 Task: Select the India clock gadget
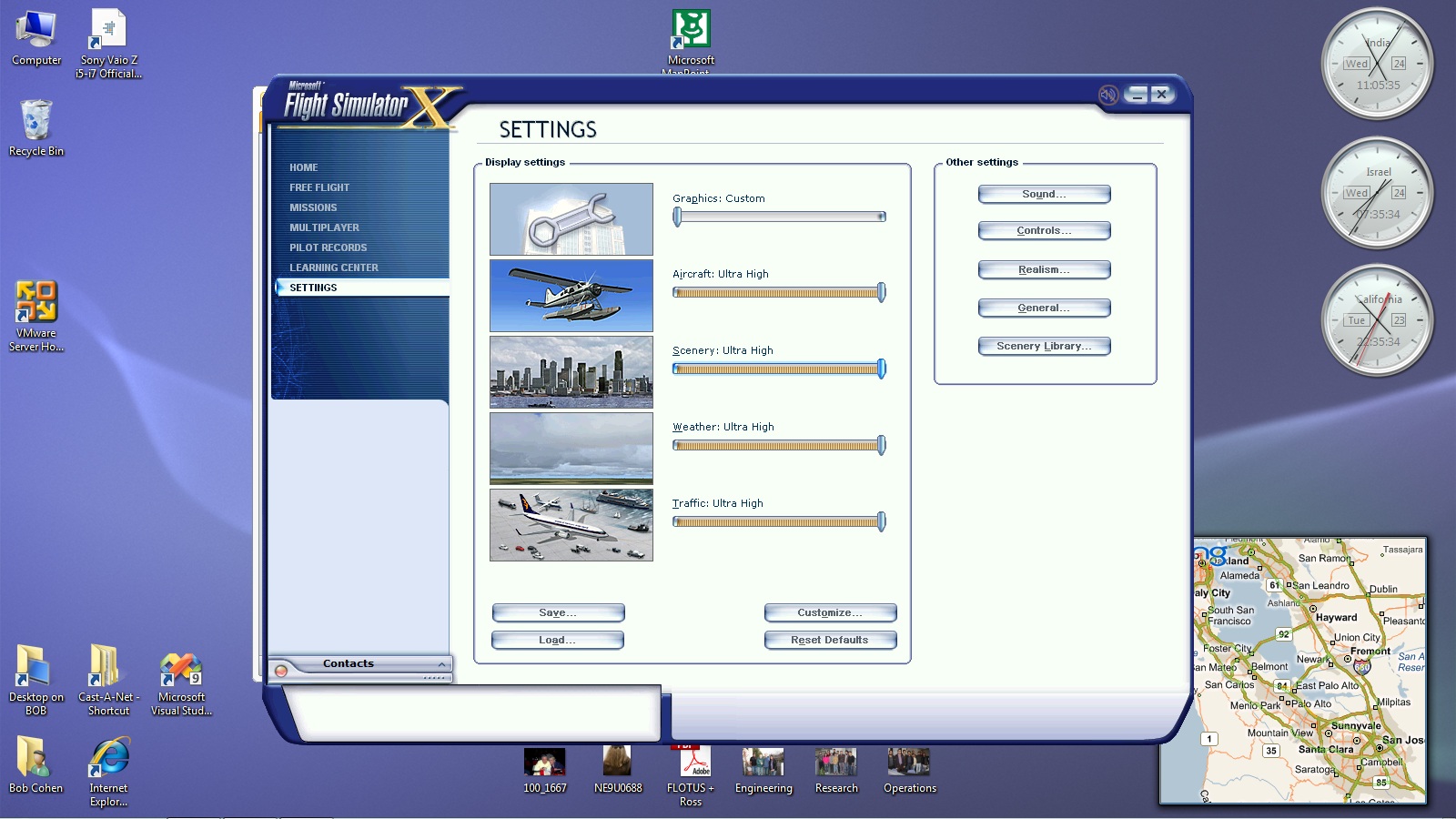[1377, 64]
